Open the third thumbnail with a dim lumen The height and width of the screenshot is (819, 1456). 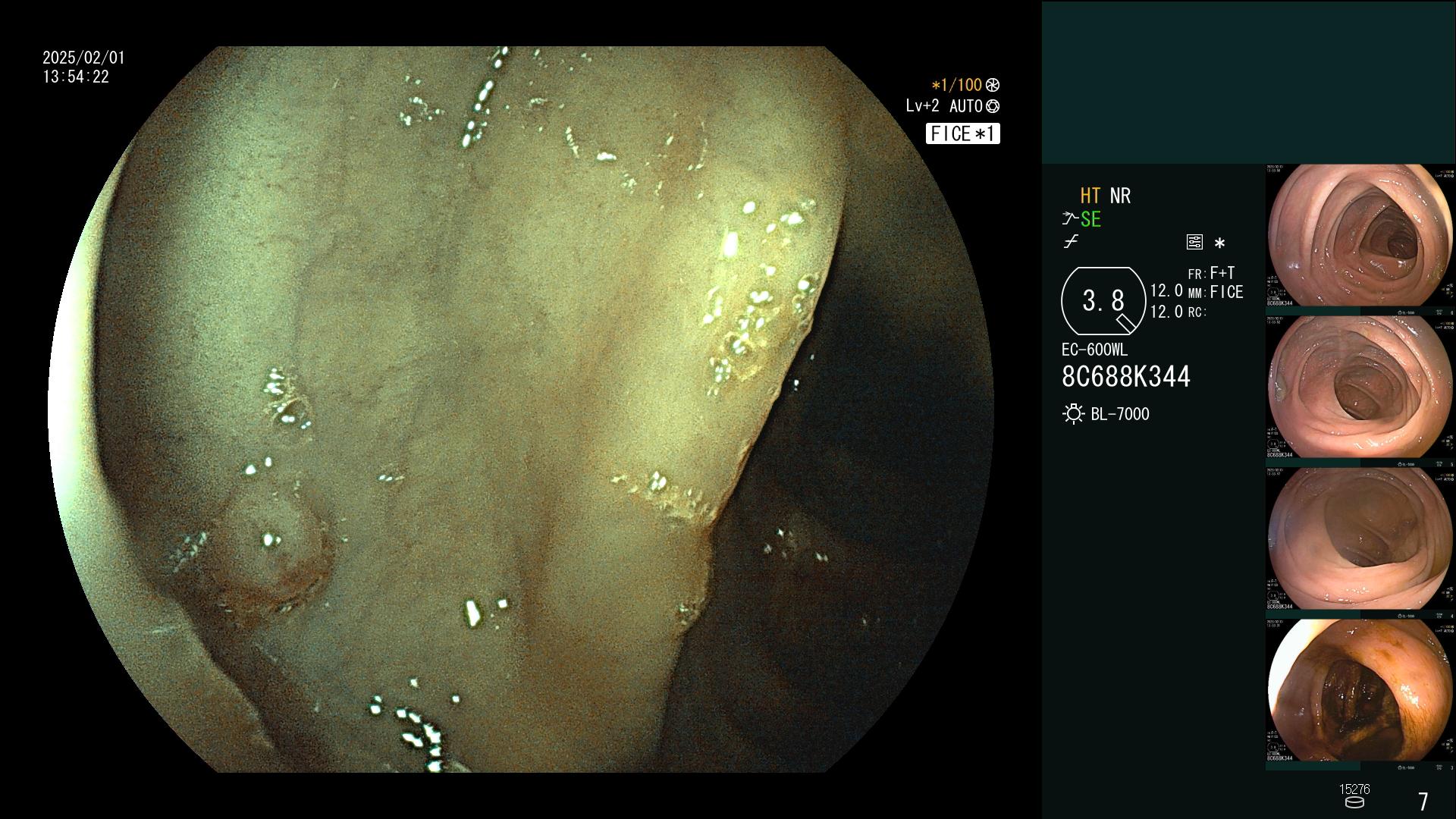(1360, 538)
